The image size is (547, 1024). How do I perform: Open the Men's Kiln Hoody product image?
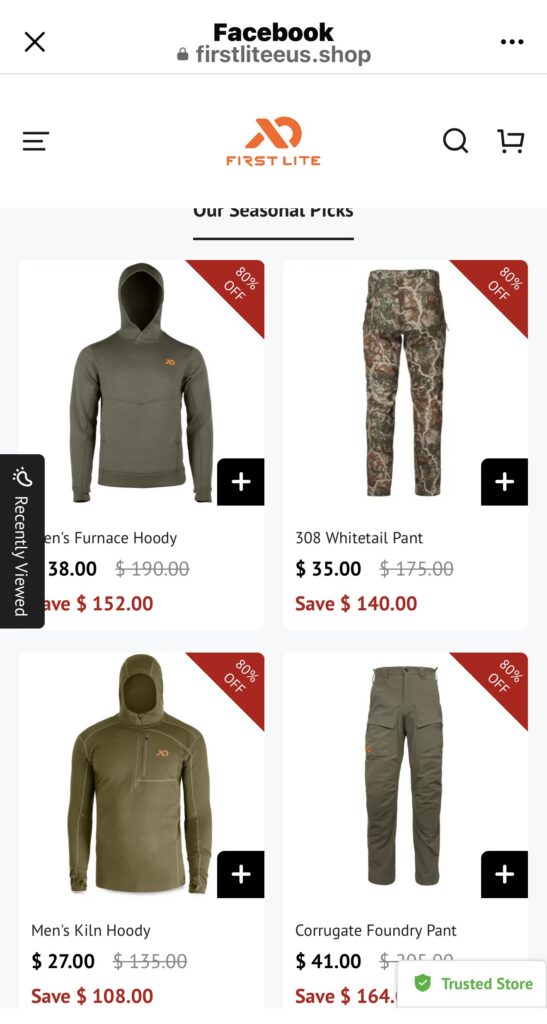(141, 774)
